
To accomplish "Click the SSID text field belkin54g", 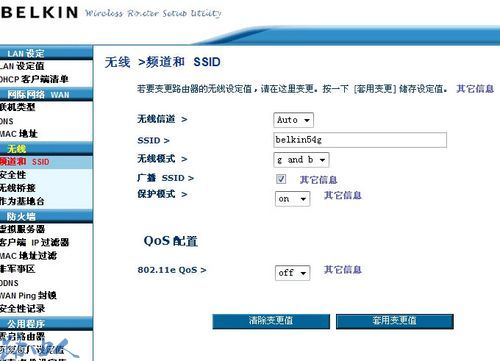I will coord(360,140).
